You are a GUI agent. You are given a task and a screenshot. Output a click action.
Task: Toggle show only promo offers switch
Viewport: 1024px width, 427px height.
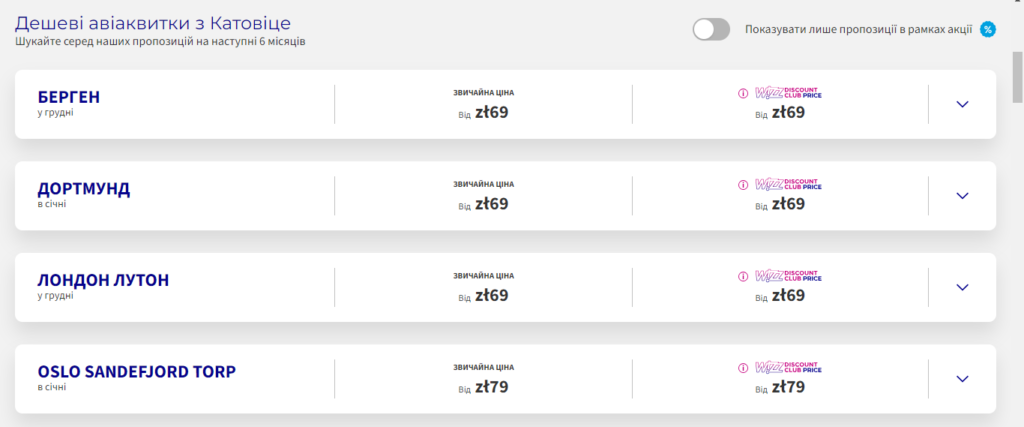click(x=711, y=29)
